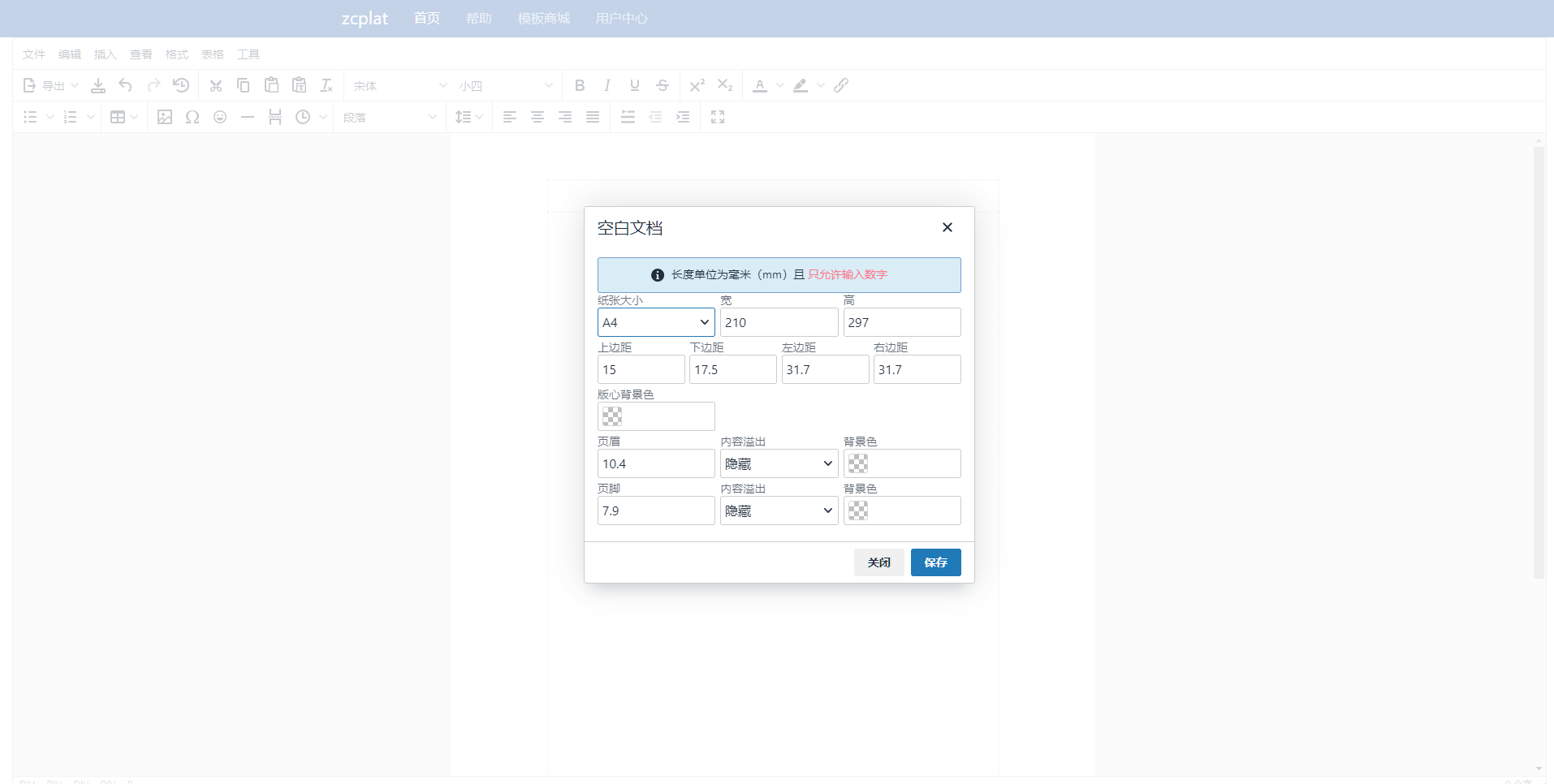Click the save-to-disk download icon
Viewport: 1554px width, 784px height.
(x=98, y=85)
